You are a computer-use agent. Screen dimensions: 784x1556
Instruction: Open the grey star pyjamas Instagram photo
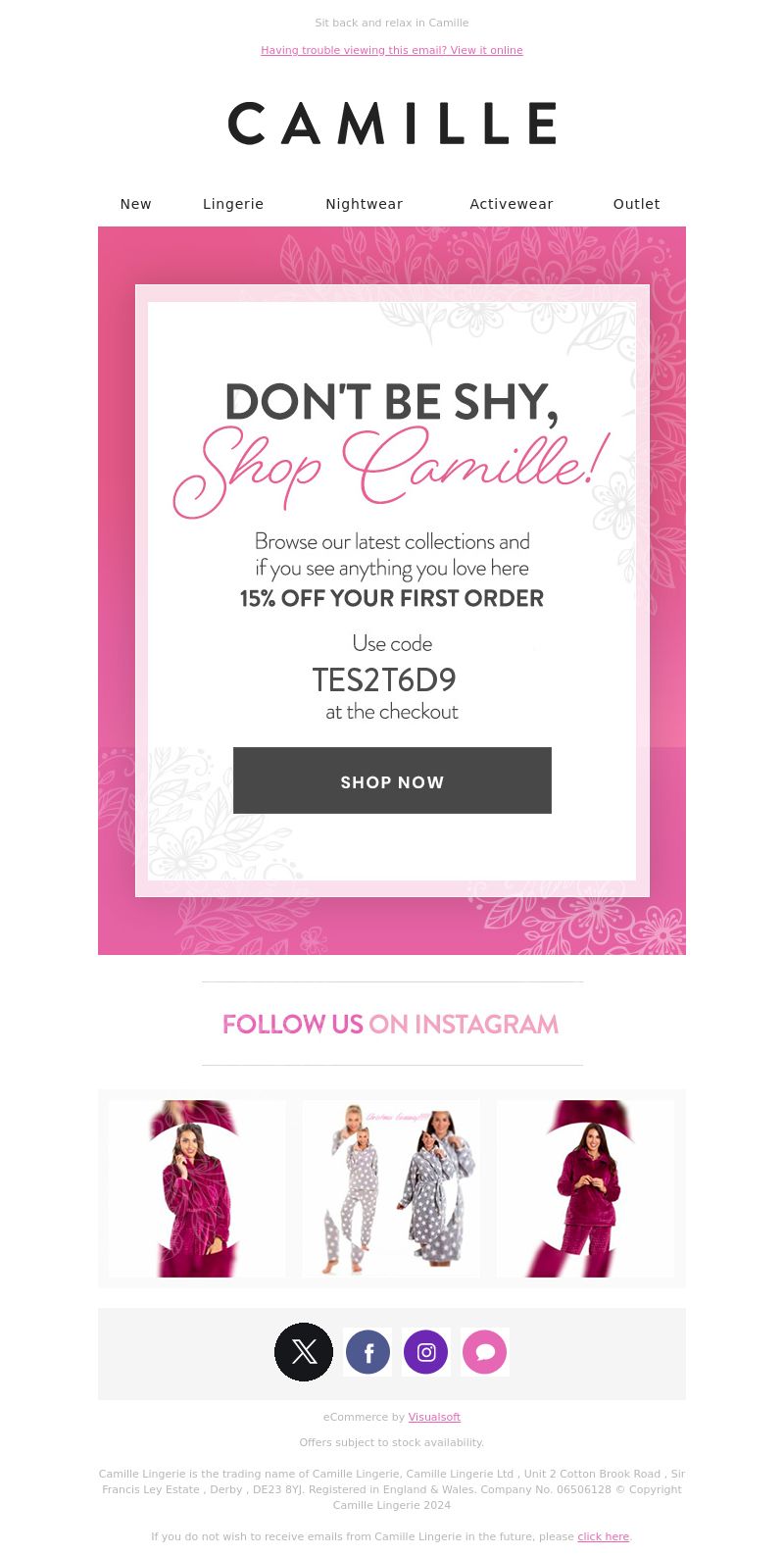391,1188
